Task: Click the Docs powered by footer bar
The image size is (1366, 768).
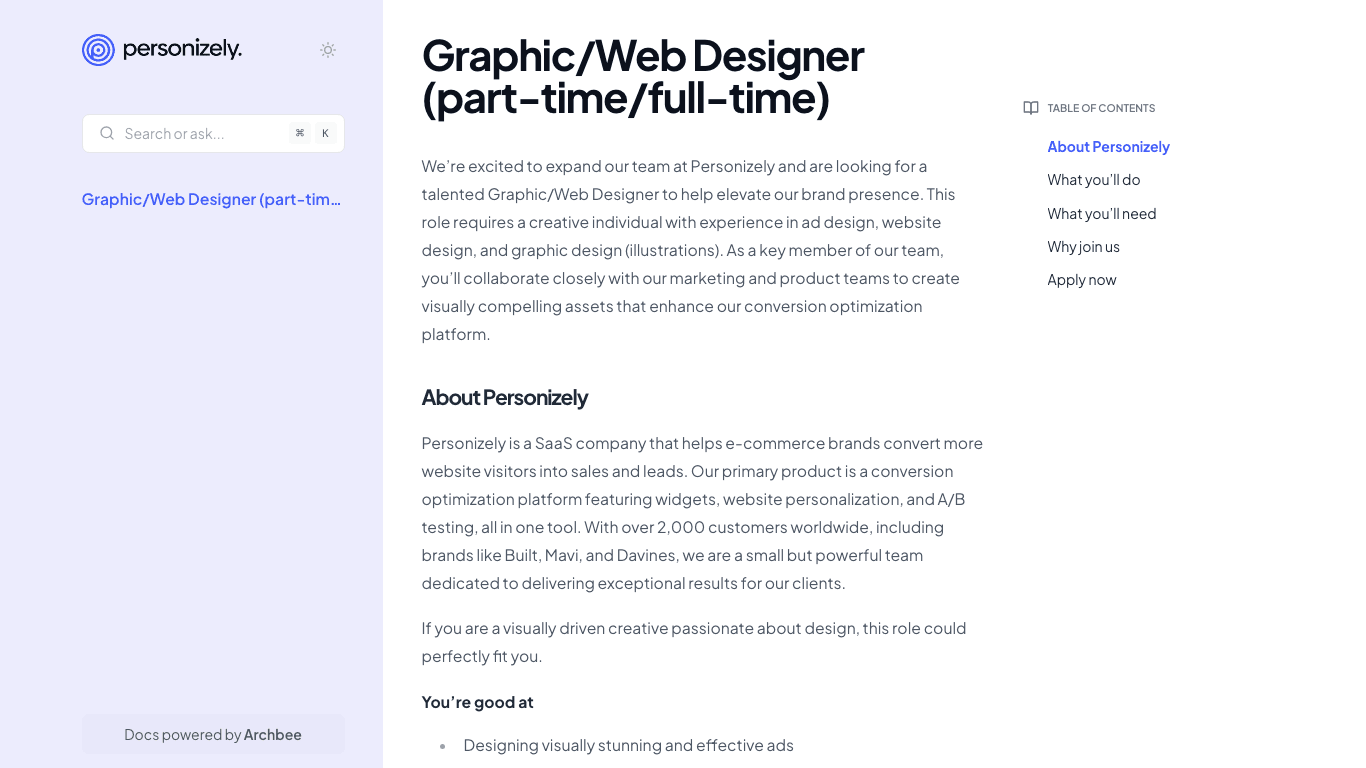Action: [x=213, y=734]
